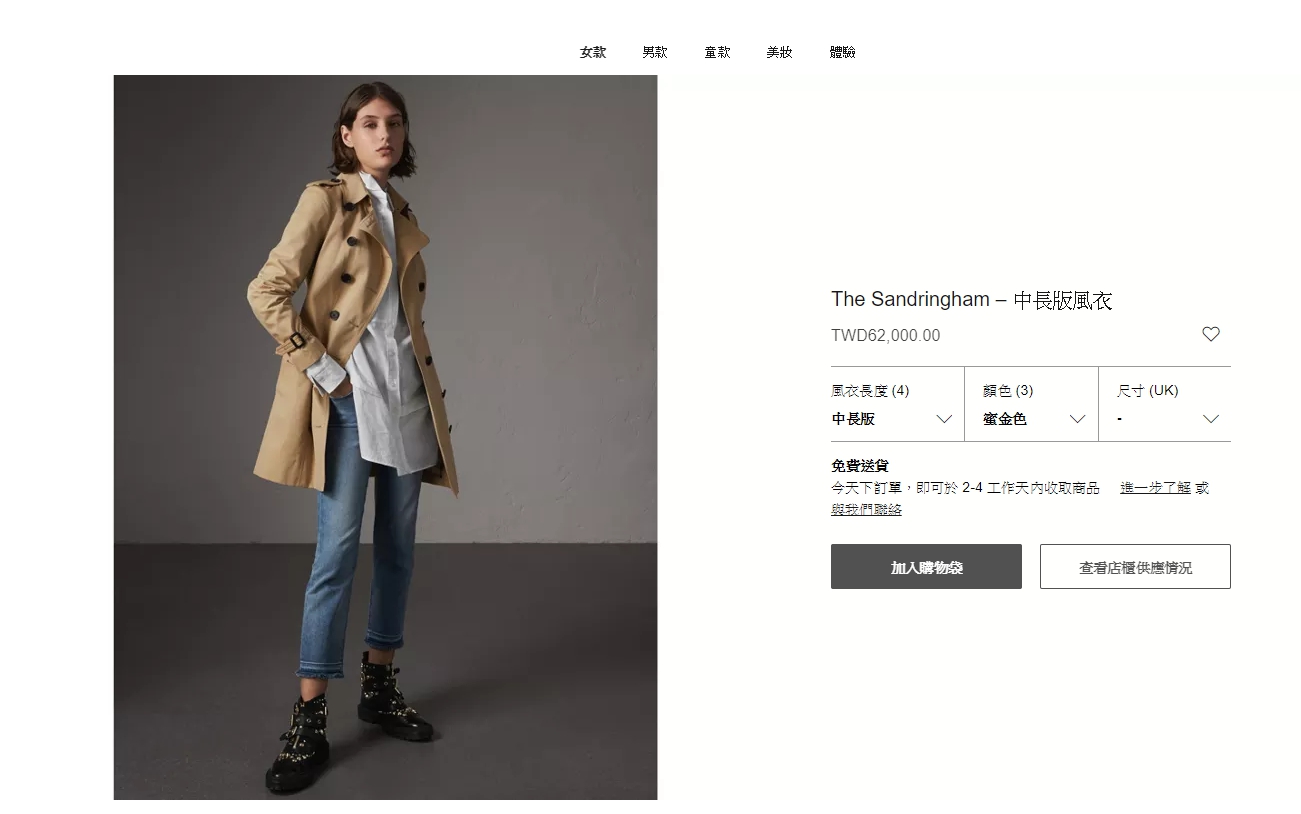Screen dimensions: 1301x814
Task: Click the 查看店櫃供應情況 button
Action: tap(1135, 566)
